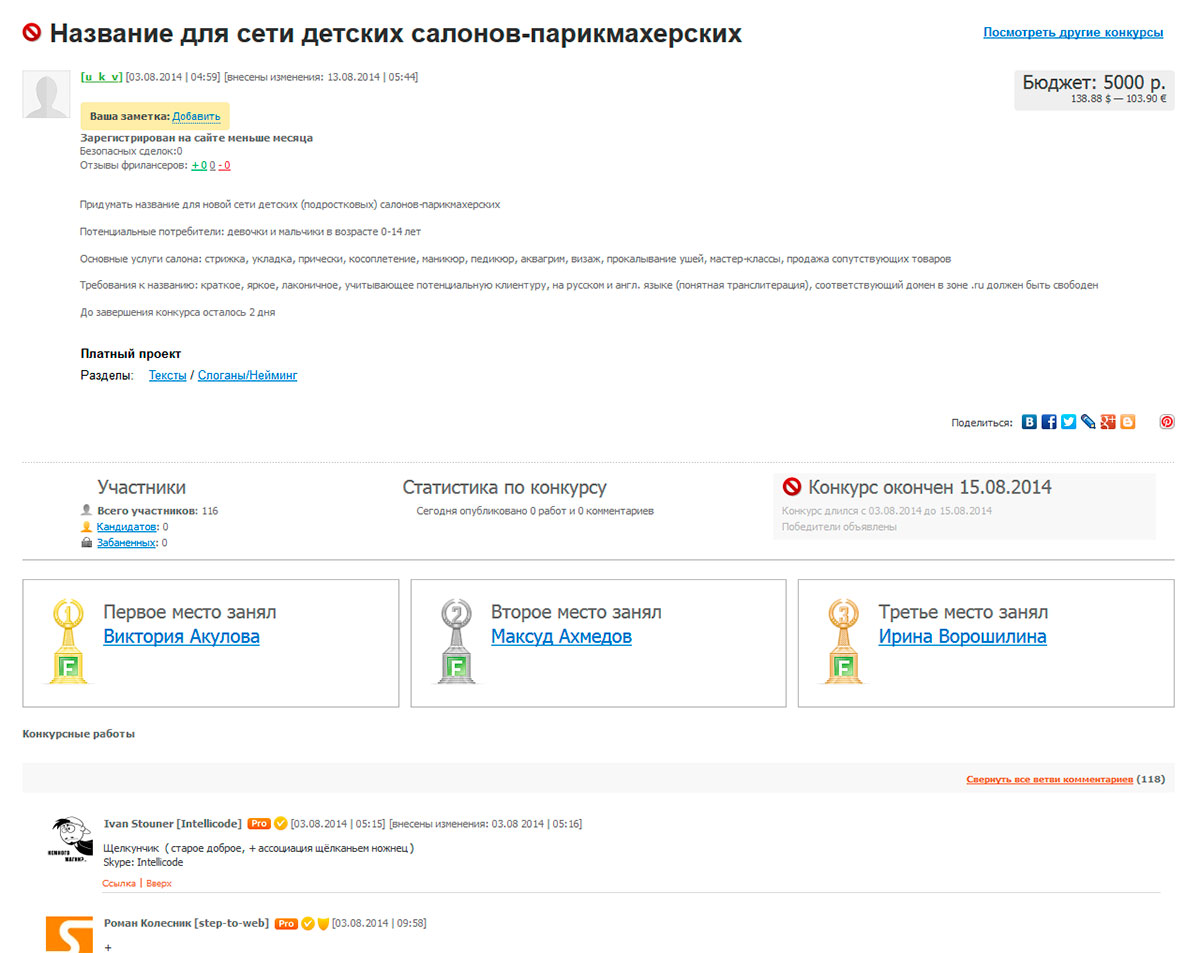Screen dimensions: 1200x953
Task: Open the Тексты section link
Action: 167,375
